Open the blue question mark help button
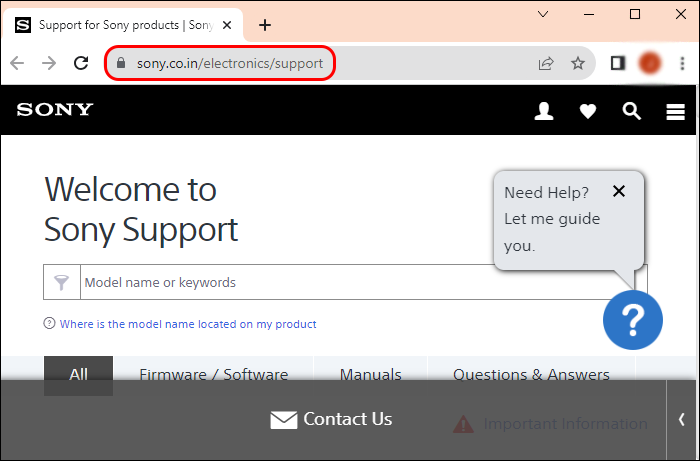 (633, 320)
